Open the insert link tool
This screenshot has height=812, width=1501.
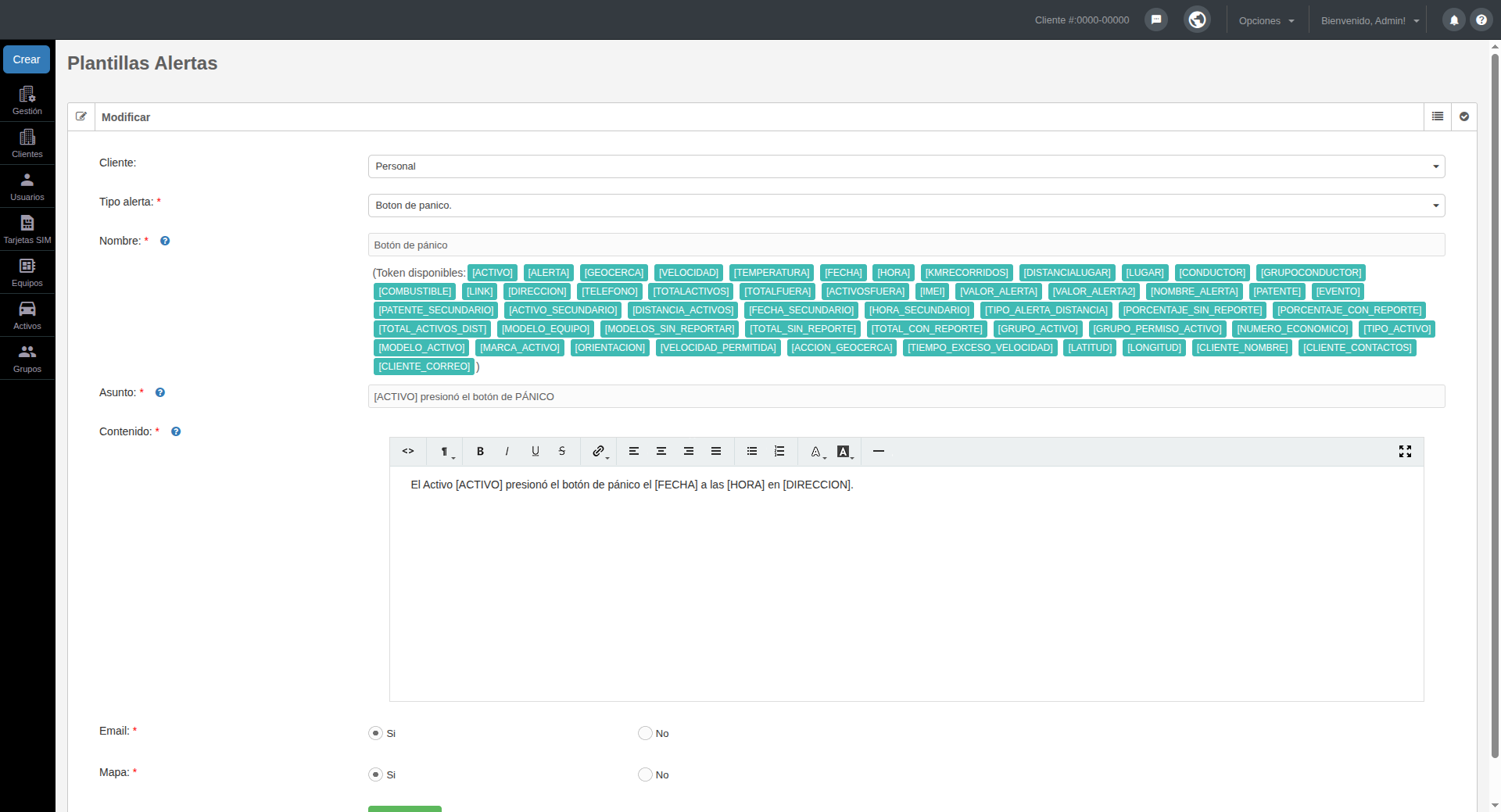point(600,452)
